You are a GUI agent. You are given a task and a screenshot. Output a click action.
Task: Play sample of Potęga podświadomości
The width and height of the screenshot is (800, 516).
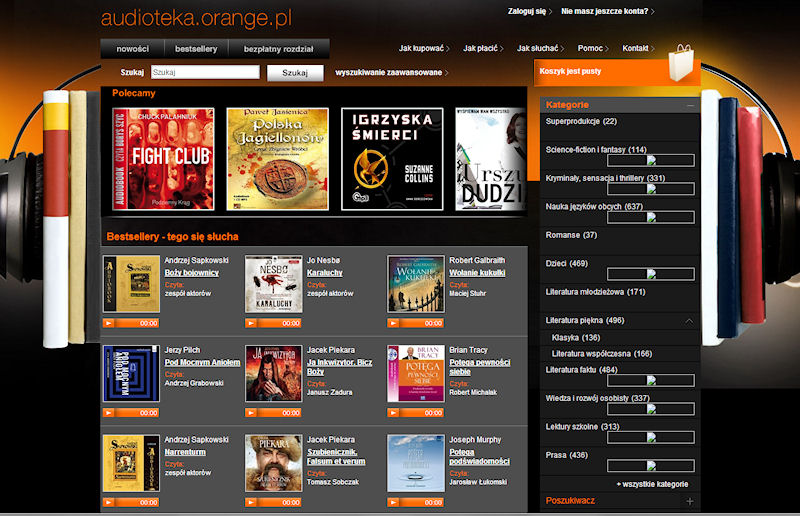tap(393, 503)
